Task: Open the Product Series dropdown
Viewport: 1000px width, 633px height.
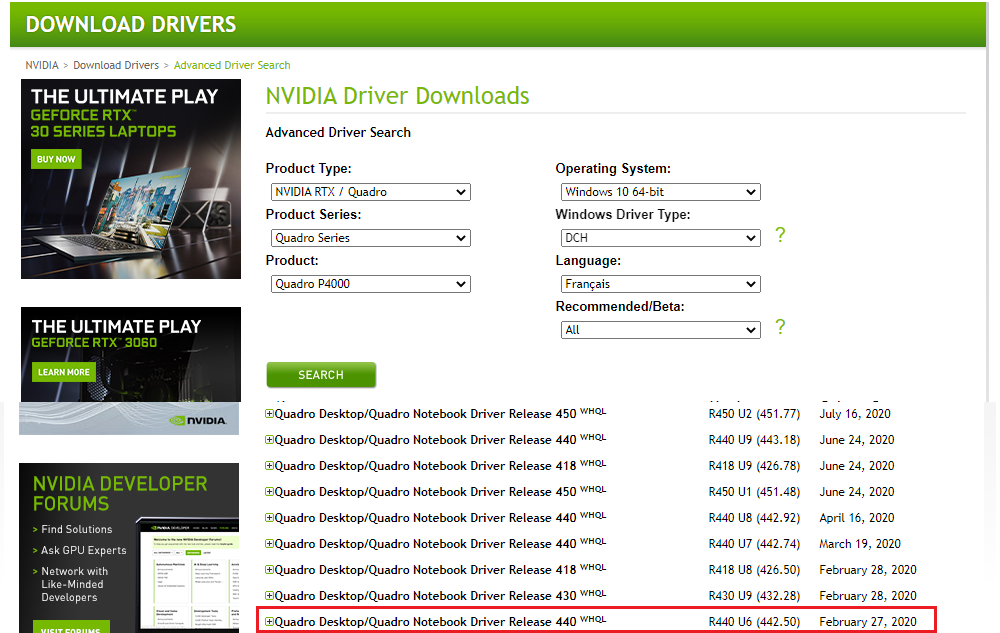Action: [x=370, y=238]
